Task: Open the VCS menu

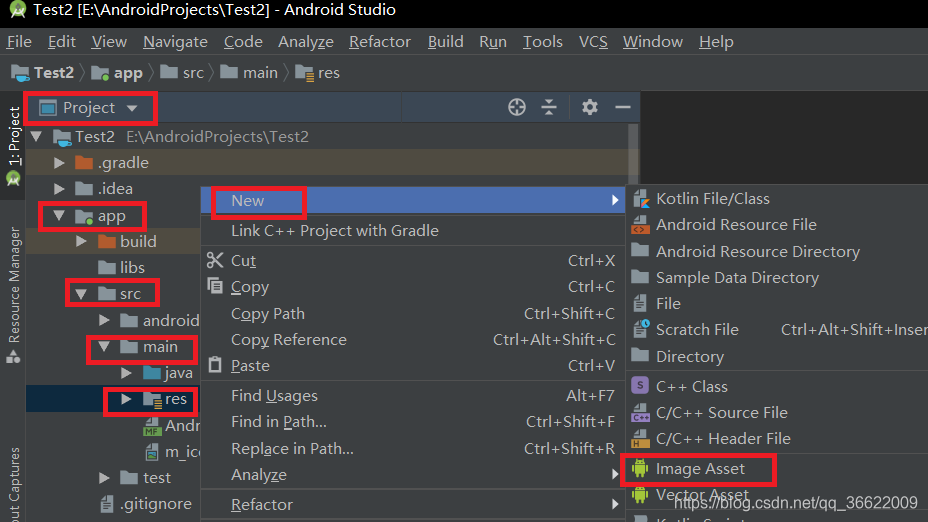Action: (593, 42)
